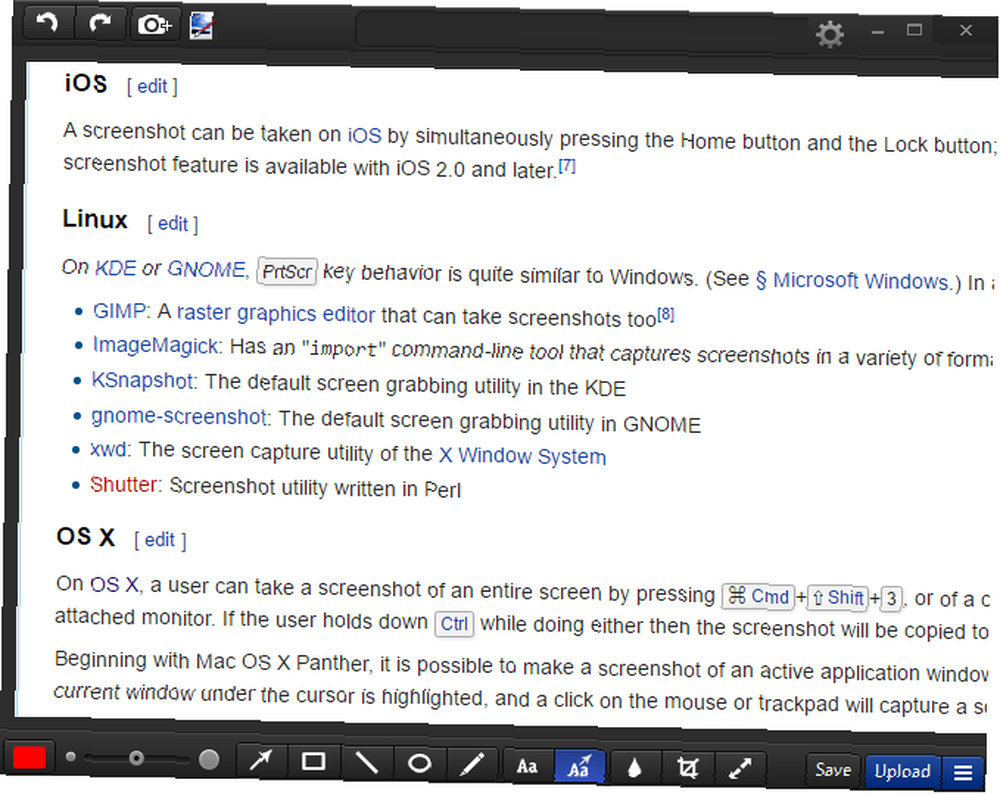This screenshot has width=1000, height=795.
Task: Select the ellipse drawing tool
Action: pyautogui.click(x=419, y=762)
